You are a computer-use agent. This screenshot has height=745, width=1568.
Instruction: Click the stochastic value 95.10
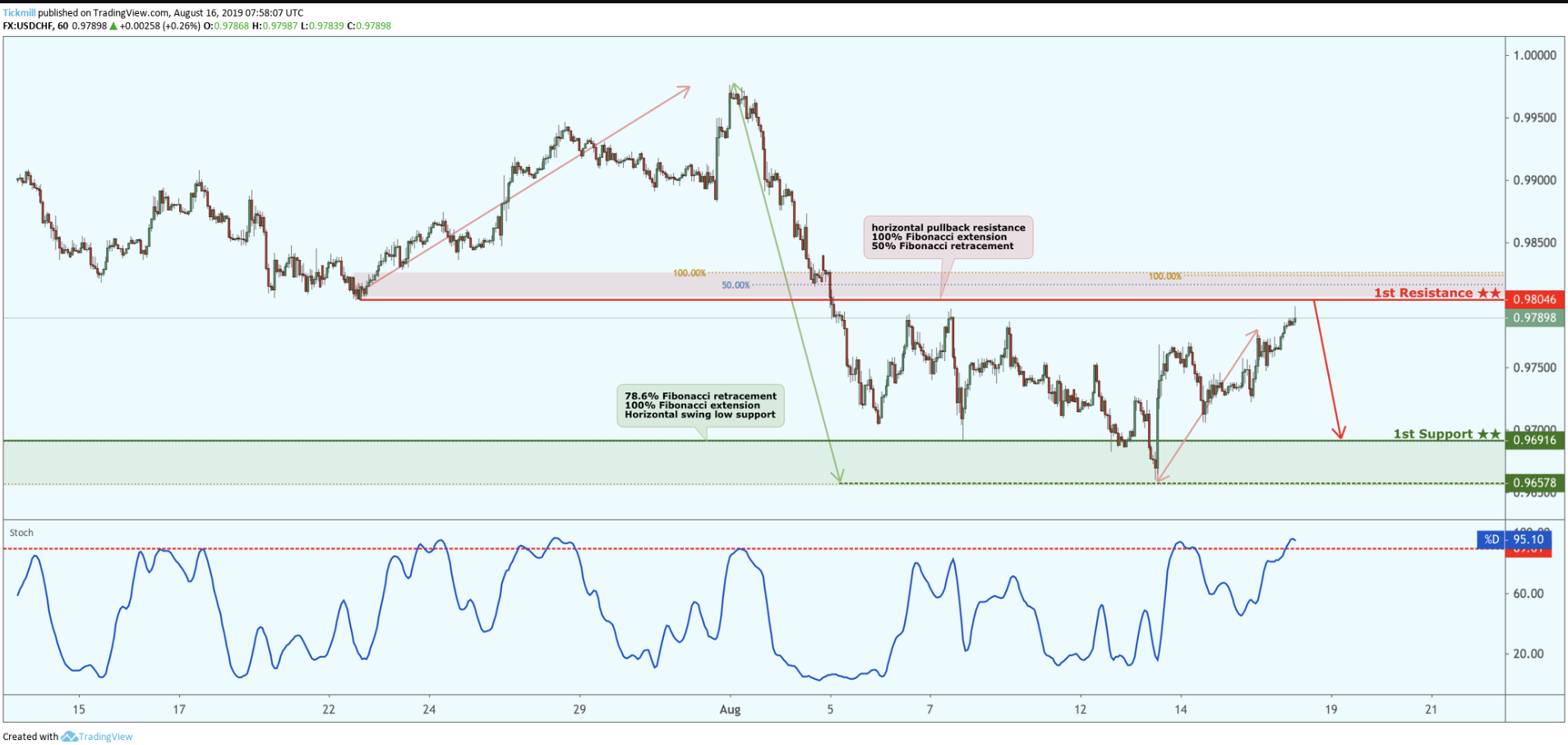1529,539
